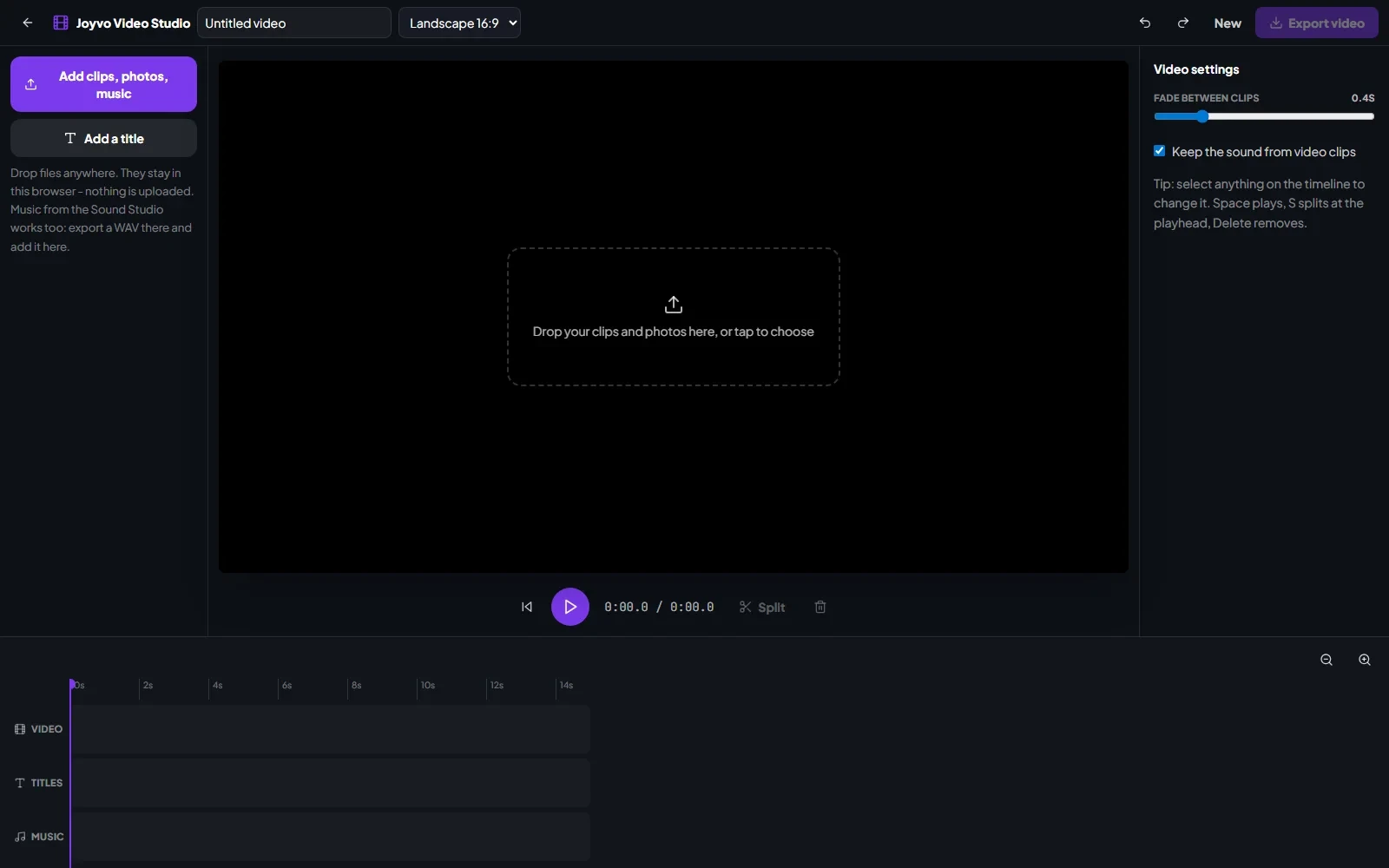Go back using the arrow icon

[28, 23]
